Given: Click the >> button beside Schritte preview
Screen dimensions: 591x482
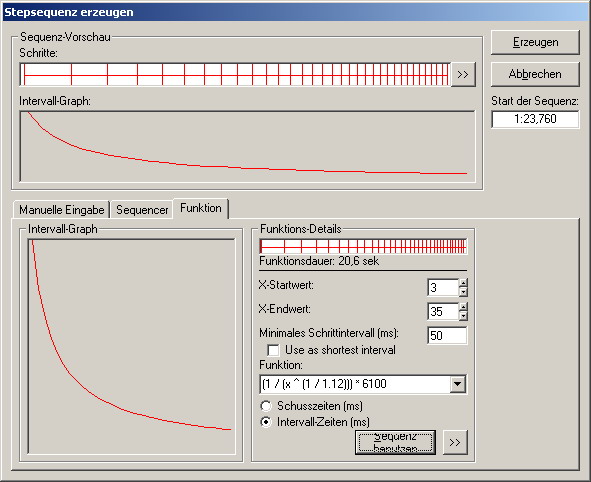Looking at the screenshot, I should point(463,75).
